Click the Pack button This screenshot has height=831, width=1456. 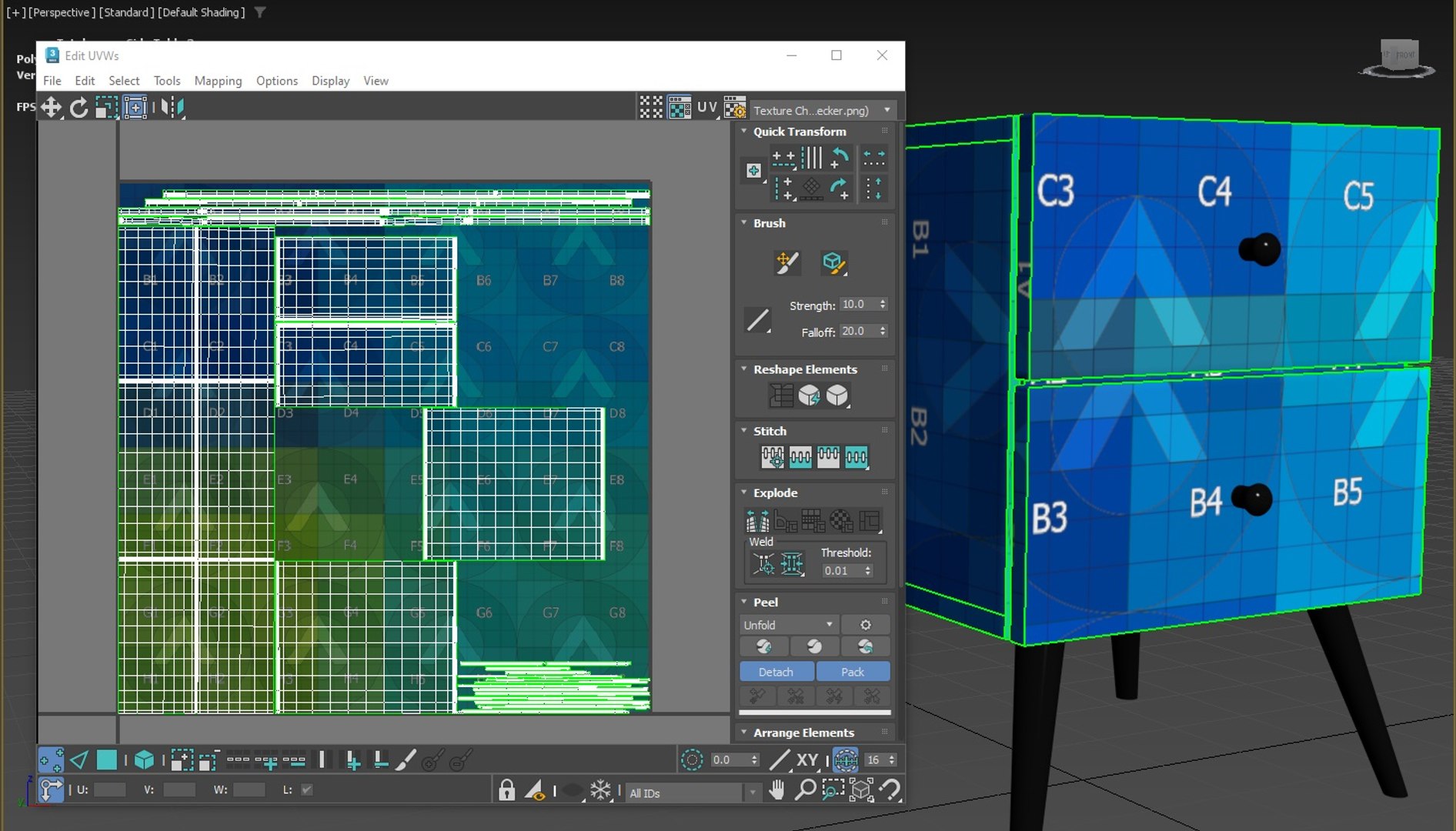pos(853,672)
